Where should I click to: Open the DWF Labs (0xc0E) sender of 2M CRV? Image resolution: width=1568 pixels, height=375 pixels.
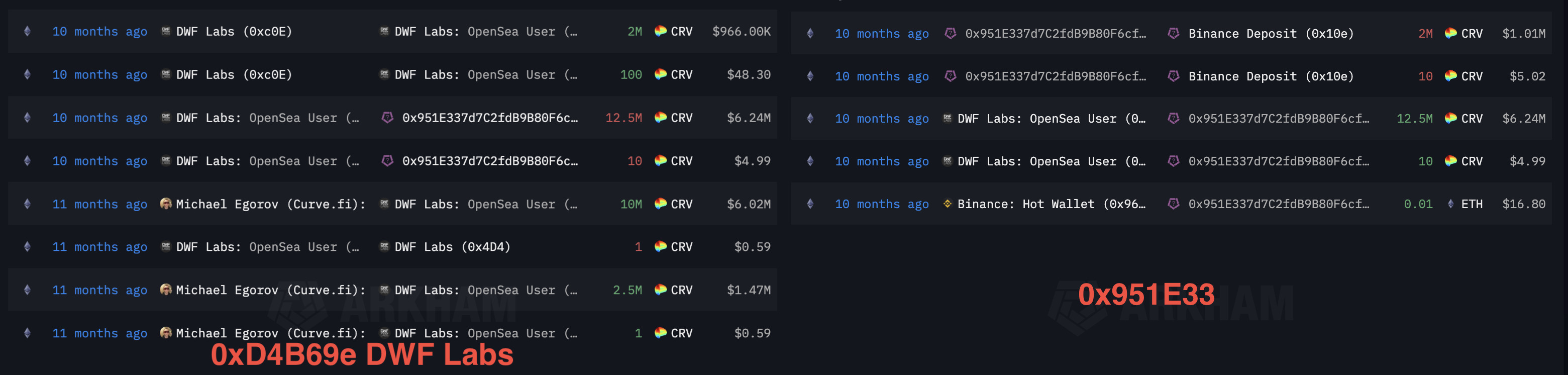234,31
